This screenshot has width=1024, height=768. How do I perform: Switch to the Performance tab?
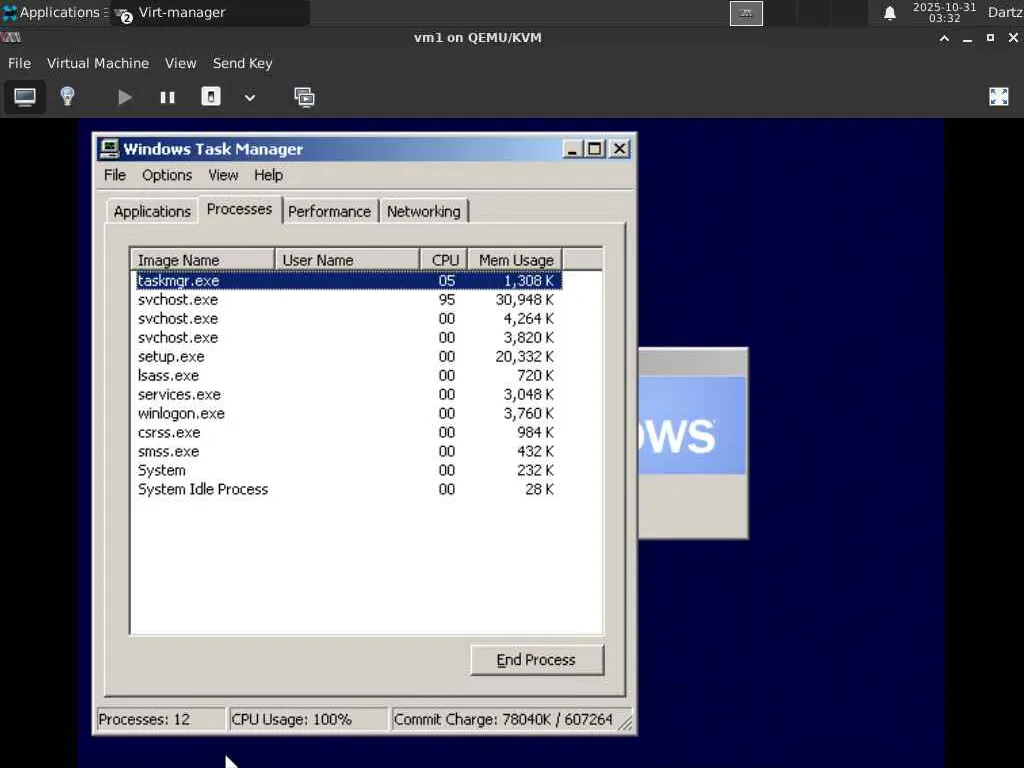pyautogui.click(x=329, y=212)
